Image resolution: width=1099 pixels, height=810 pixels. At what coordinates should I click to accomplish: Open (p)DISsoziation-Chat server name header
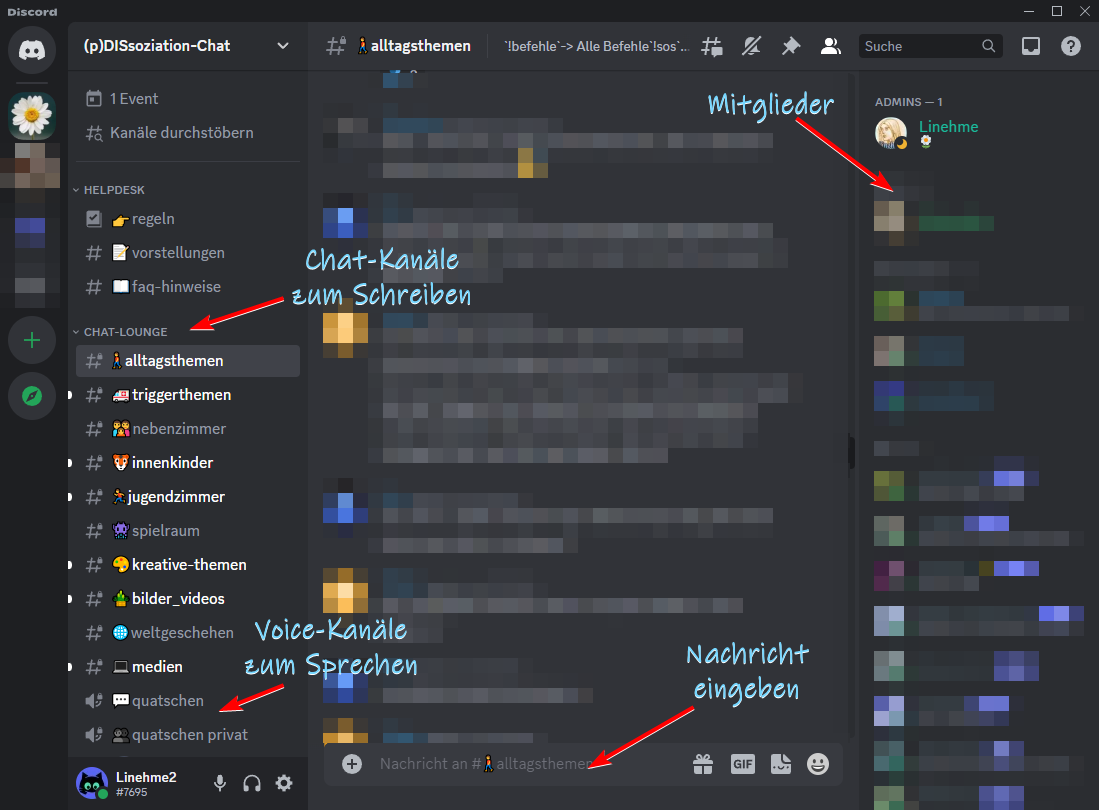pyautogui.click(x=157, y=46)
